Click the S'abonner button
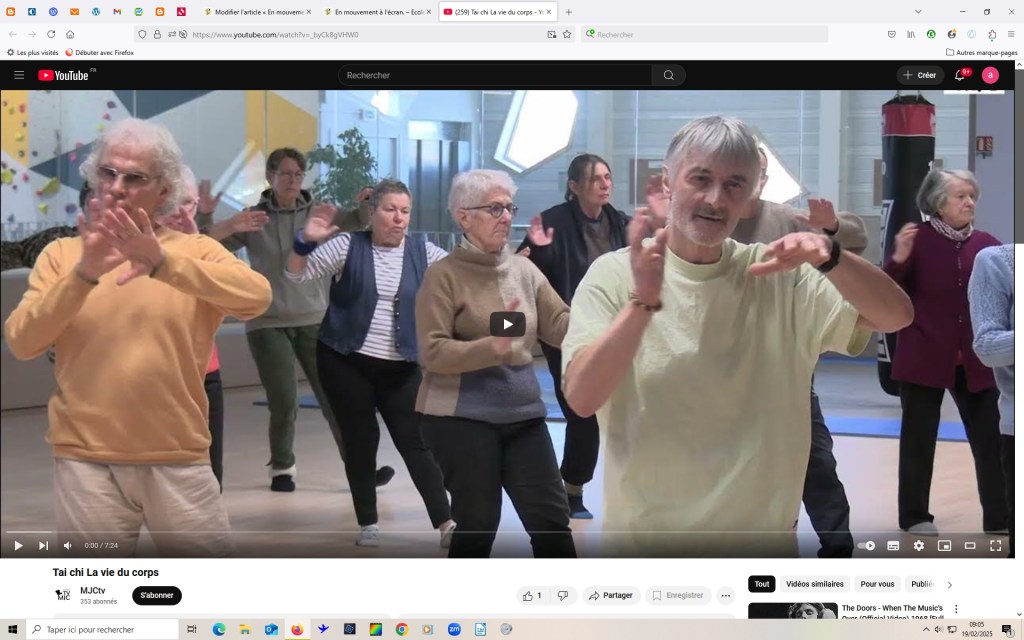1024x640 pixels. coord(157,595)
